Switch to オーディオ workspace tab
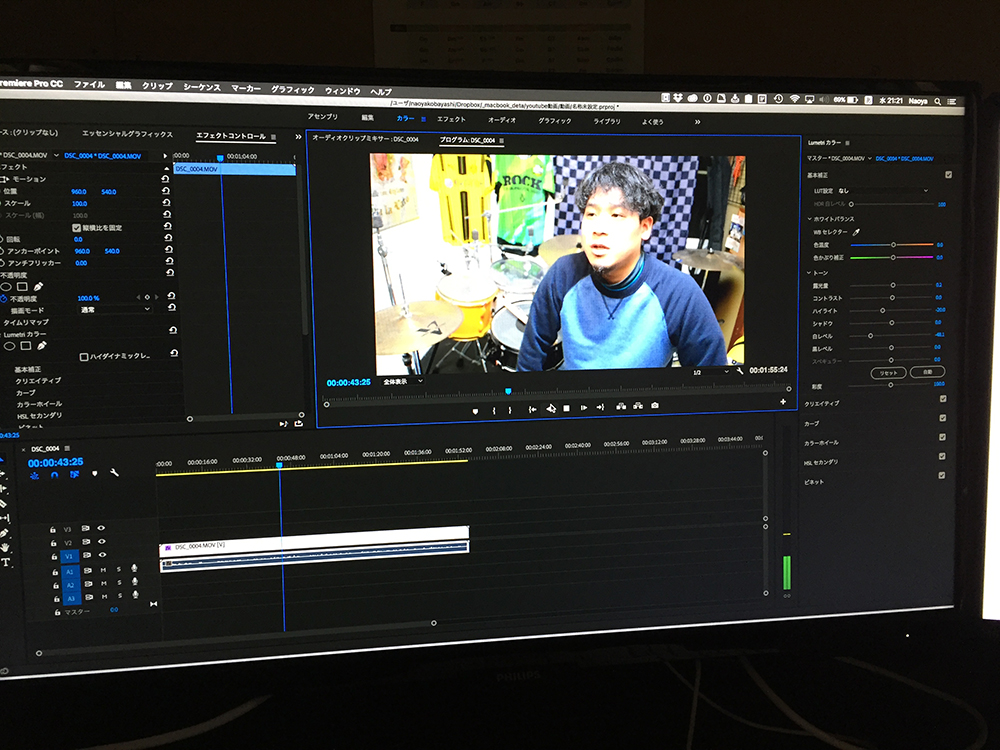Image resolution: width=1000 pixels, height=750 pixels. [x=502, y=120]
